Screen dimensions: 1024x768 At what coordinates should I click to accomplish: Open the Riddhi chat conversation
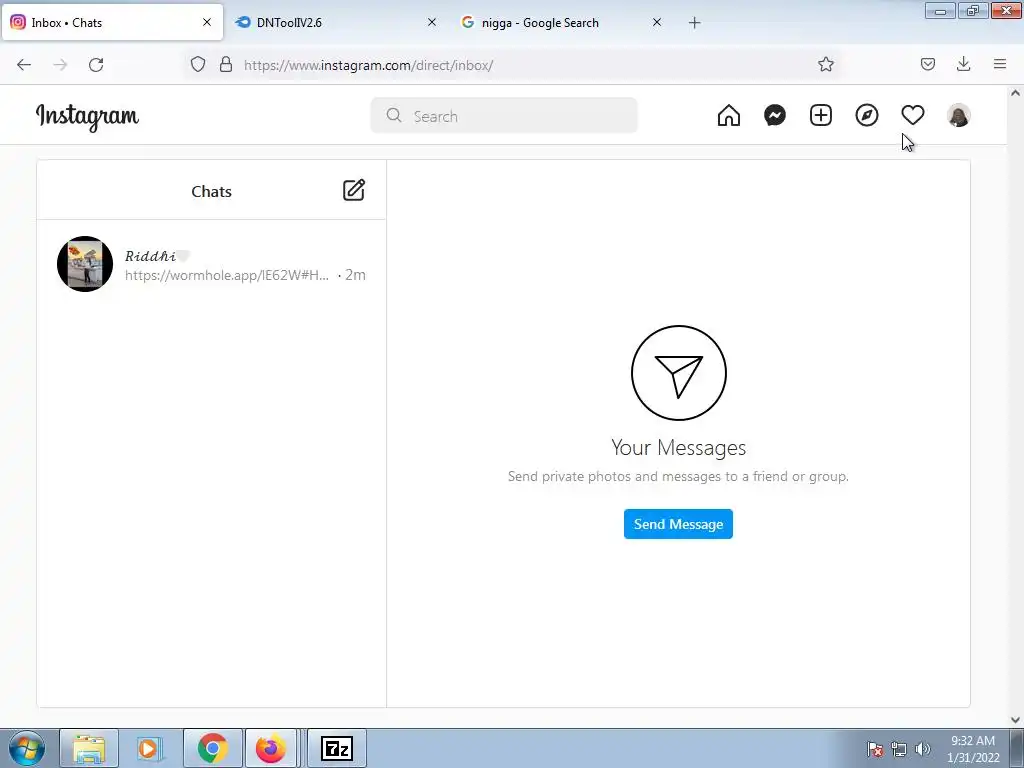click(x=212, y=264)
